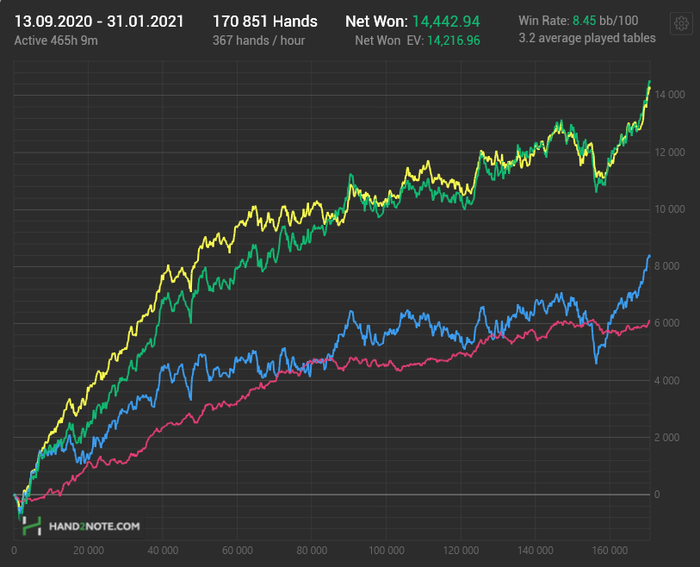Viewport: 700px width, 567px height.
Task: Click the 100 000 x-axis label
Action: click(387, 550)
